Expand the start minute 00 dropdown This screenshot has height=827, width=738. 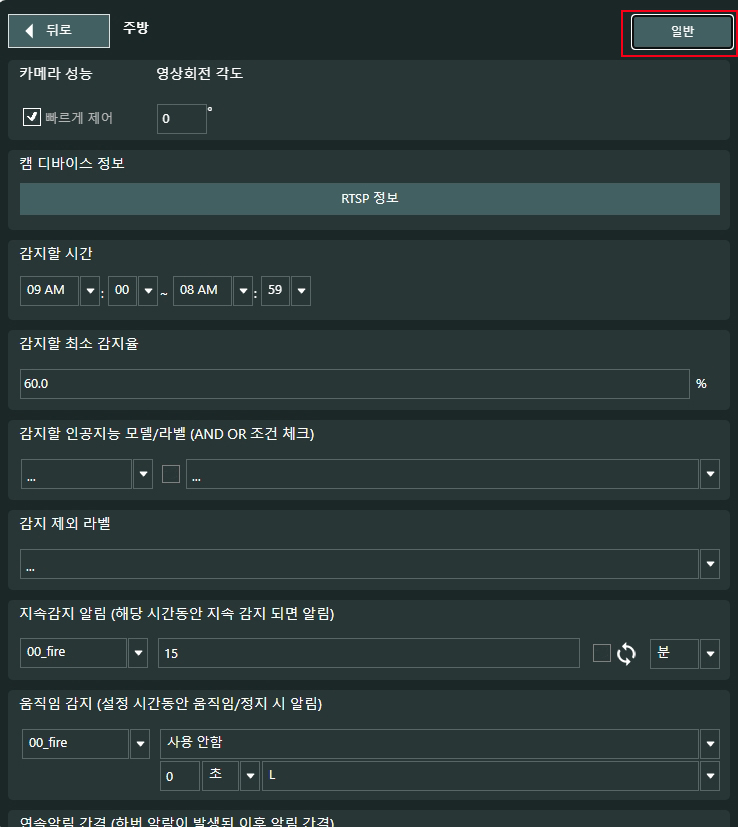[148, 291]
